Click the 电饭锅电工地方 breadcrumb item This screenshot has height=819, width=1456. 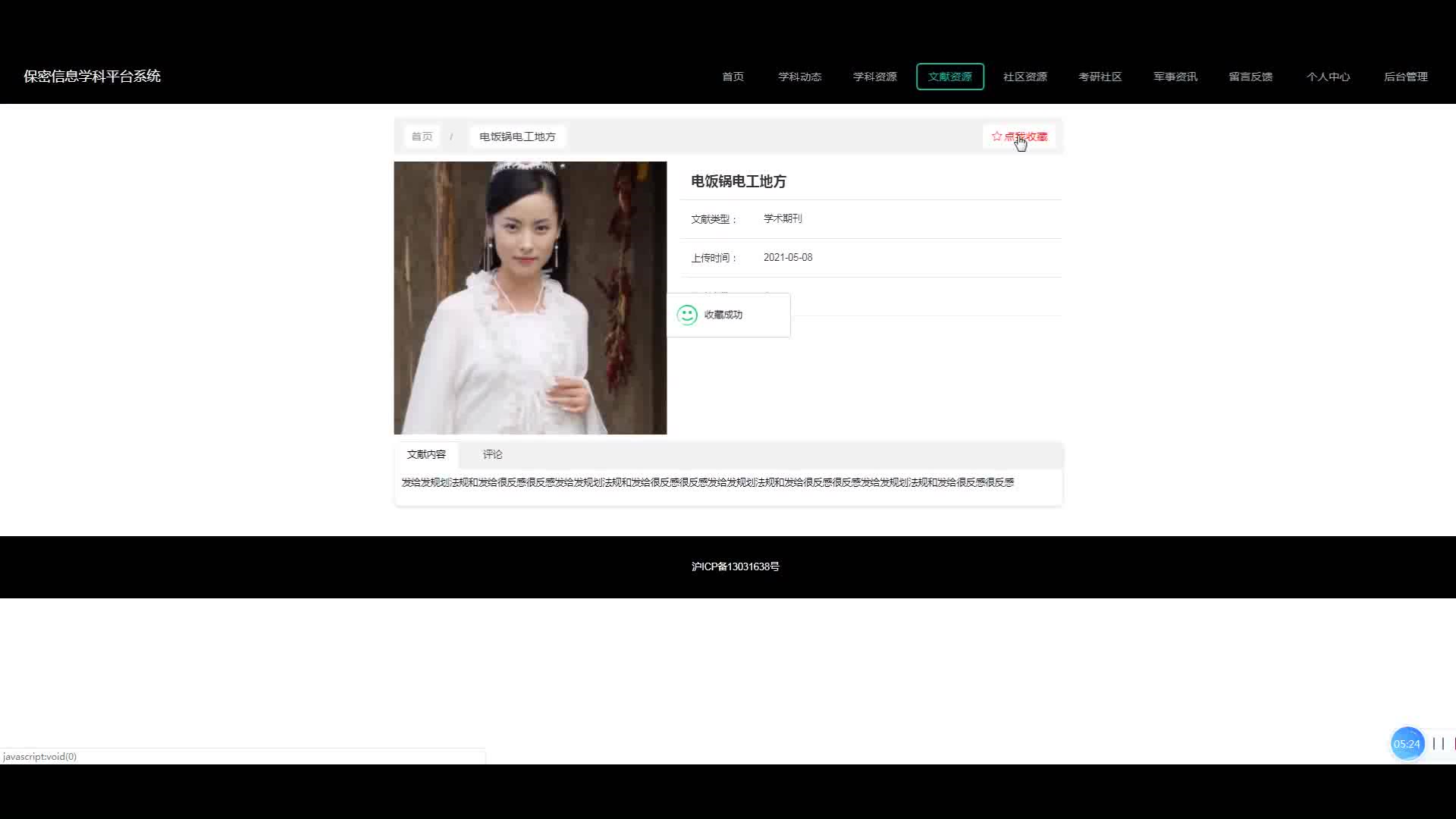tap(517, 136)
